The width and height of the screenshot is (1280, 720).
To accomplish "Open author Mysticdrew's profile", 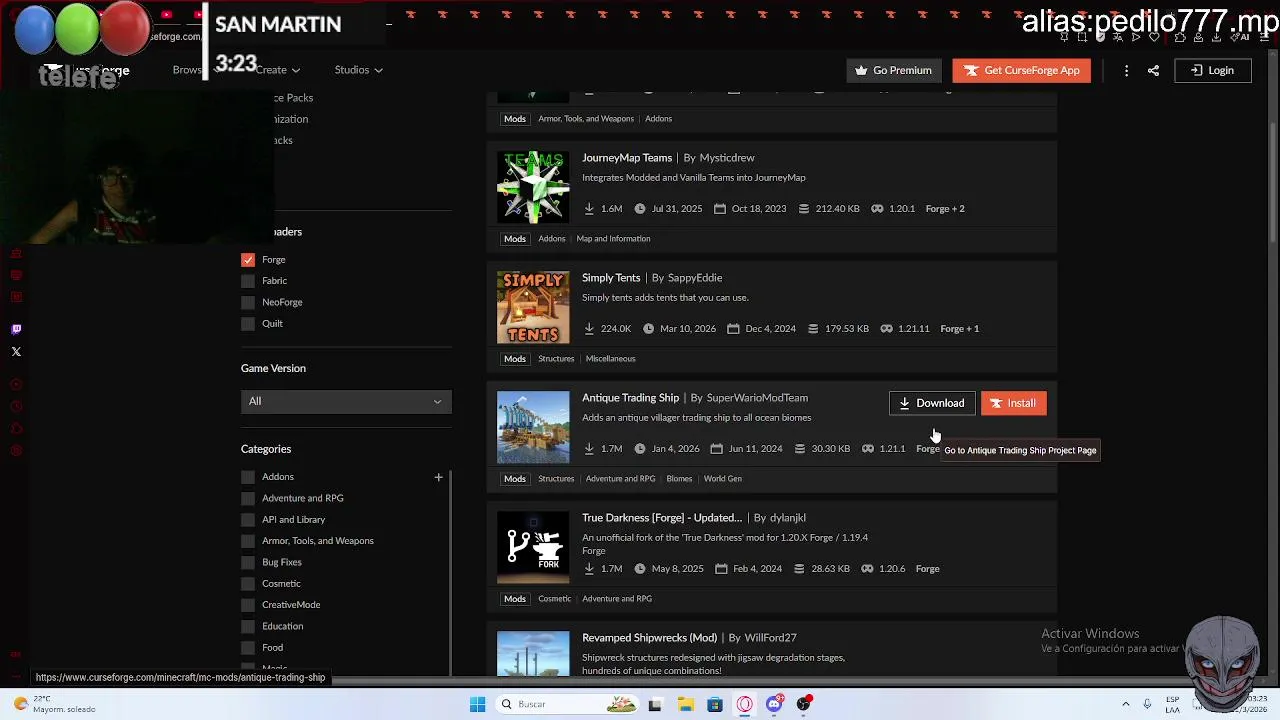I will (x=727, y=157).
